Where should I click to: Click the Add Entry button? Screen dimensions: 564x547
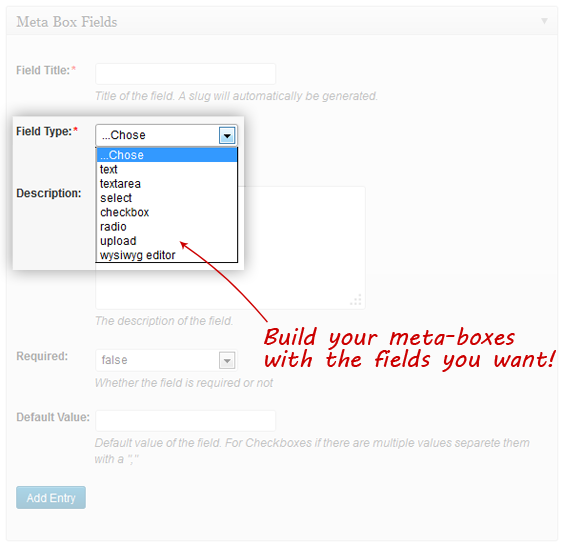(x=51, y=497)
